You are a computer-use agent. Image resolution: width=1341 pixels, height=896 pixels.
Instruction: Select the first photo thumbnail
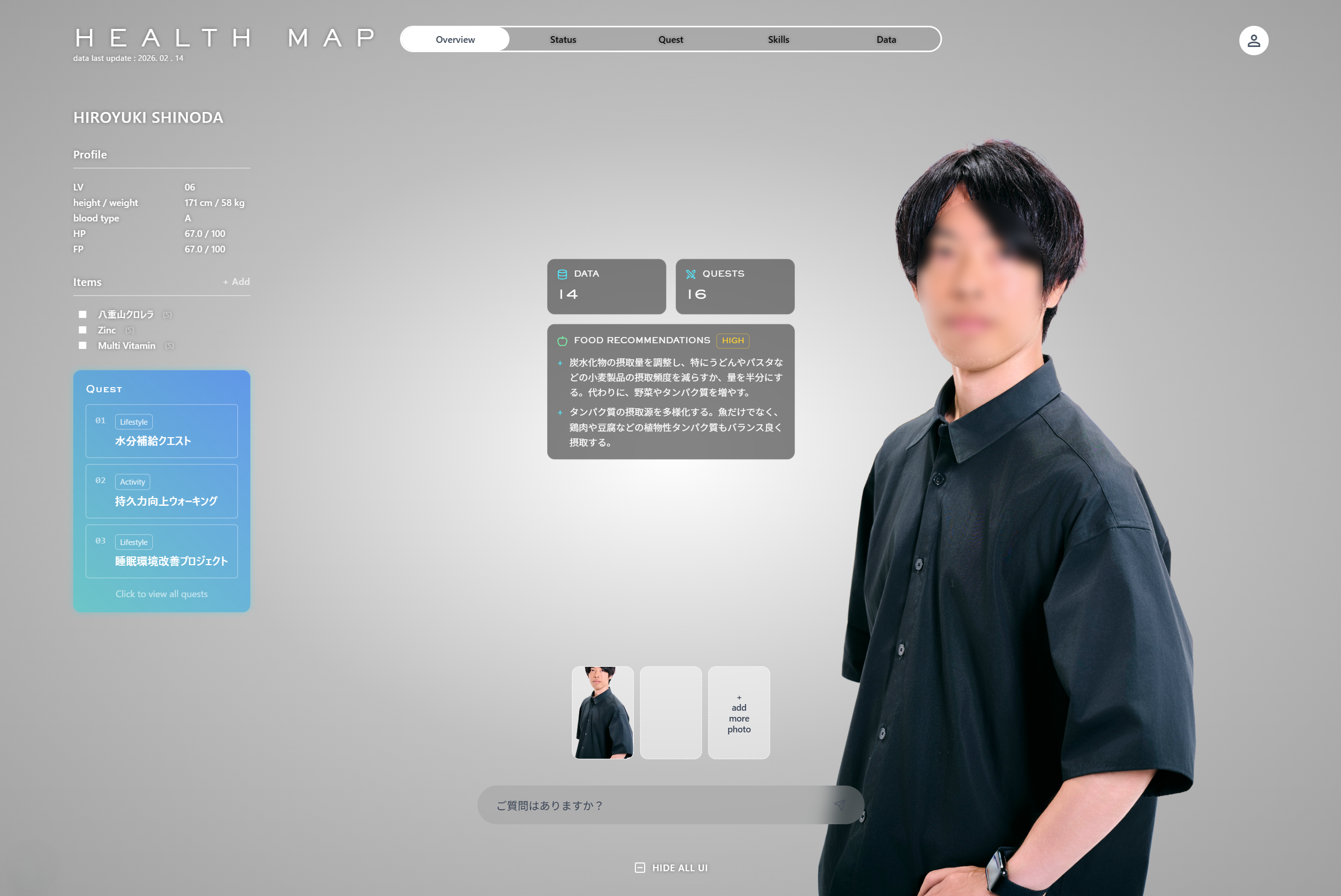[x=602, y=713]
